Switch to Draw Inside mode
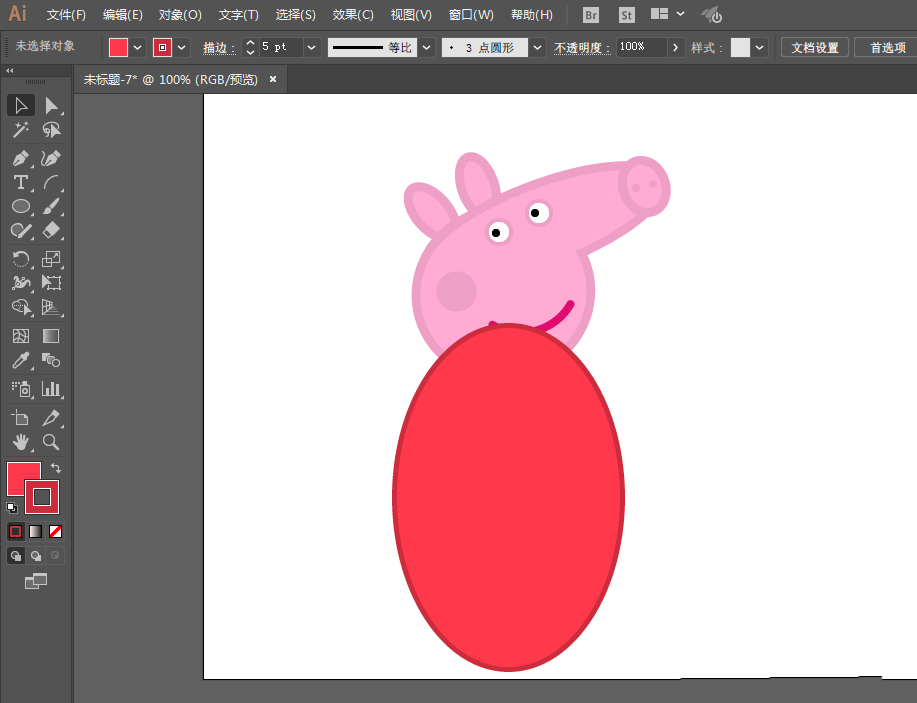Image resolution: width=917 pixels, height=703 pixels. click(x=55, y=556)
